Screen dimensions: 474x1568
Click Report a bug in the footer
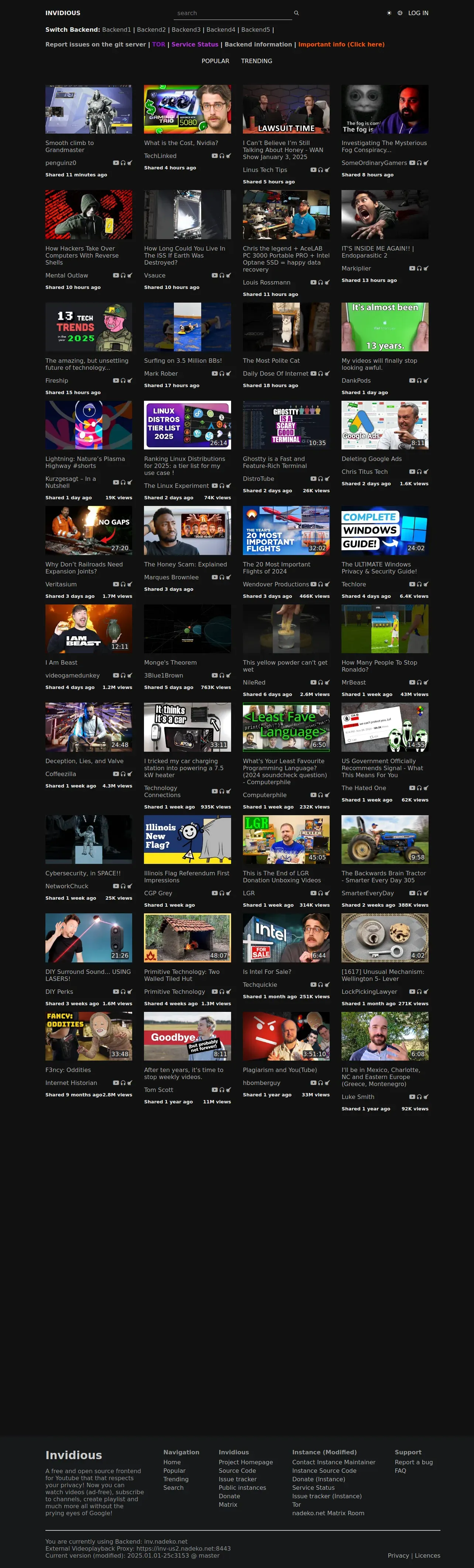(x=414, y=1462)
